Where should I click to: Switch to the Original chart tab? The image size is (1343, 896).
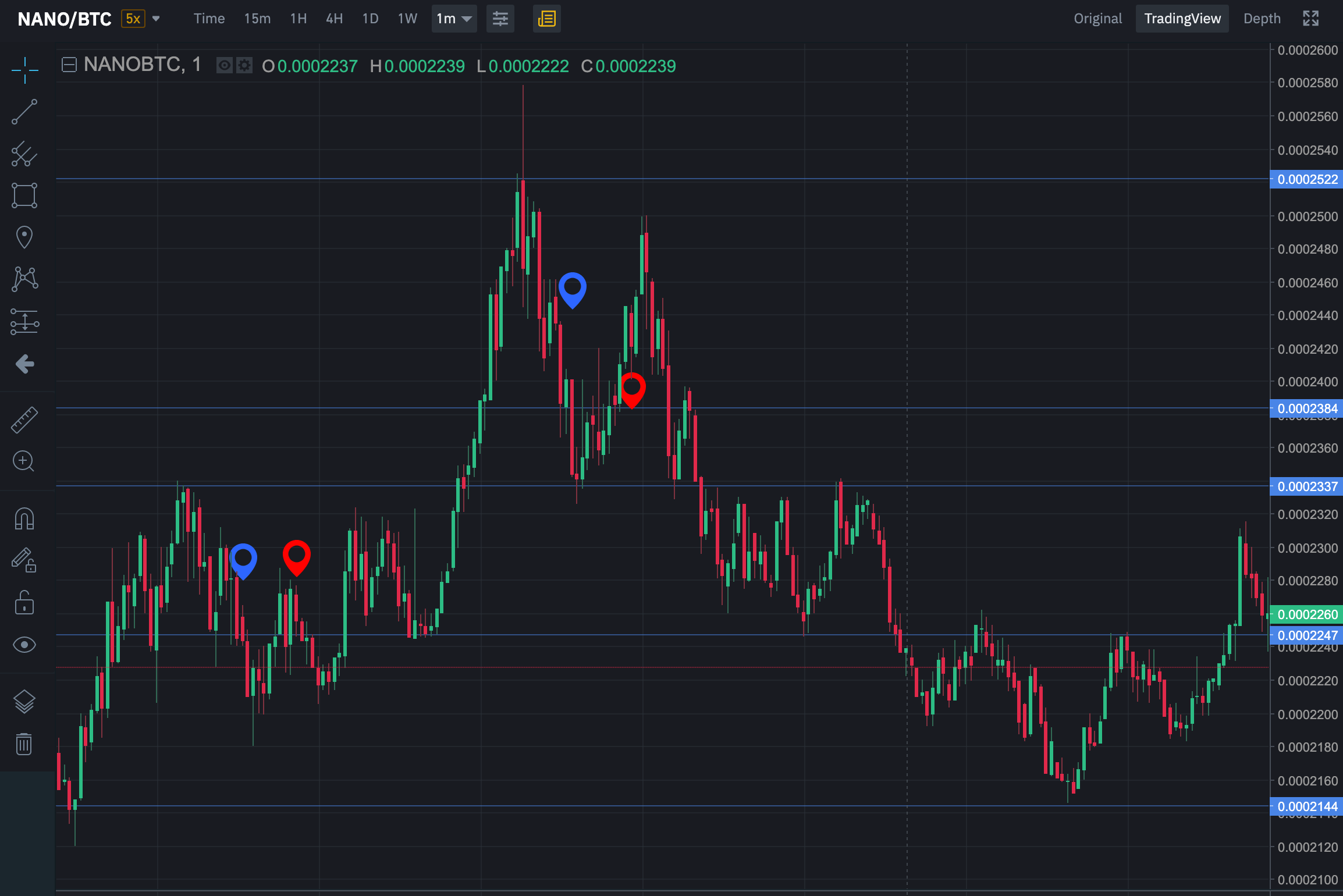coord(1097,19)
